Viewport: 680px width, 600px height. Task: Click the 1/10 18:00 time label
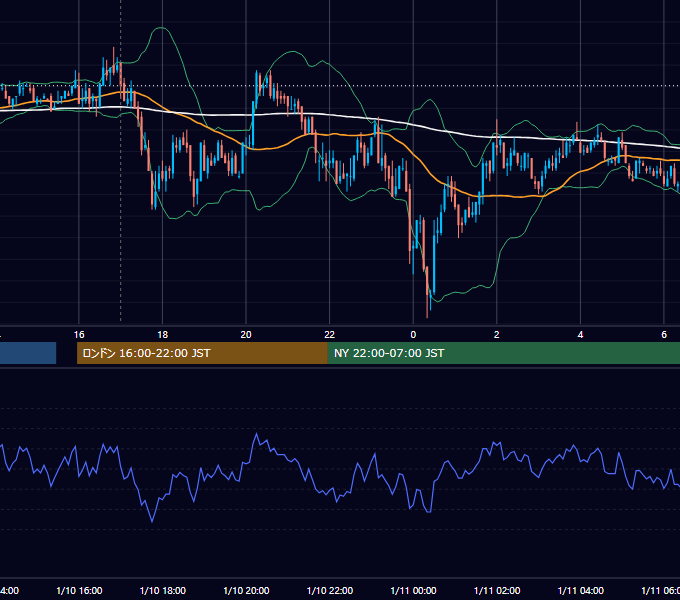163,590
